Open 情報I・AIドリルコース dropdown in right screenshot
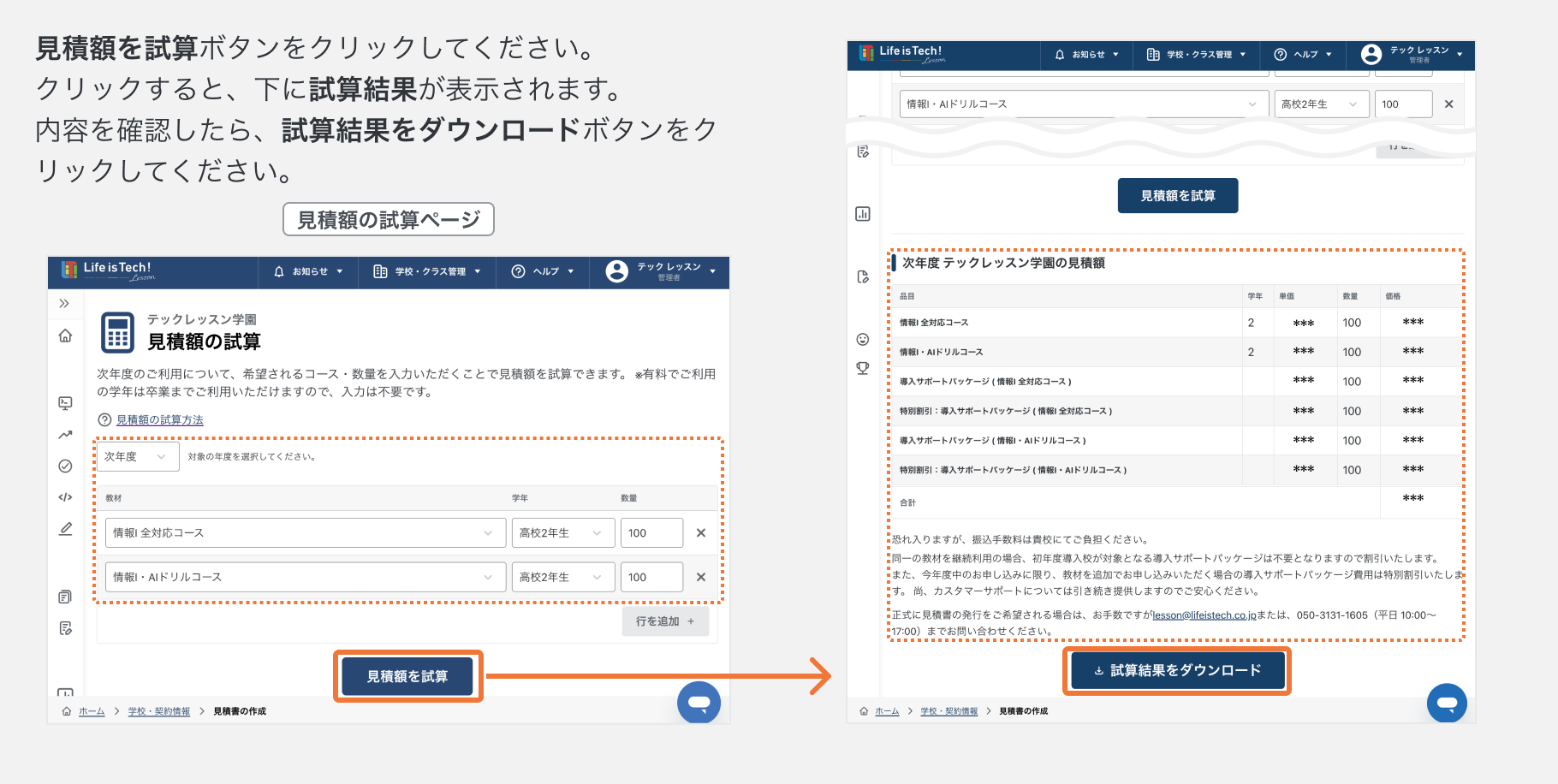Image resolution: width=1558 pixels, height=784 pixels. [1084, 104]
